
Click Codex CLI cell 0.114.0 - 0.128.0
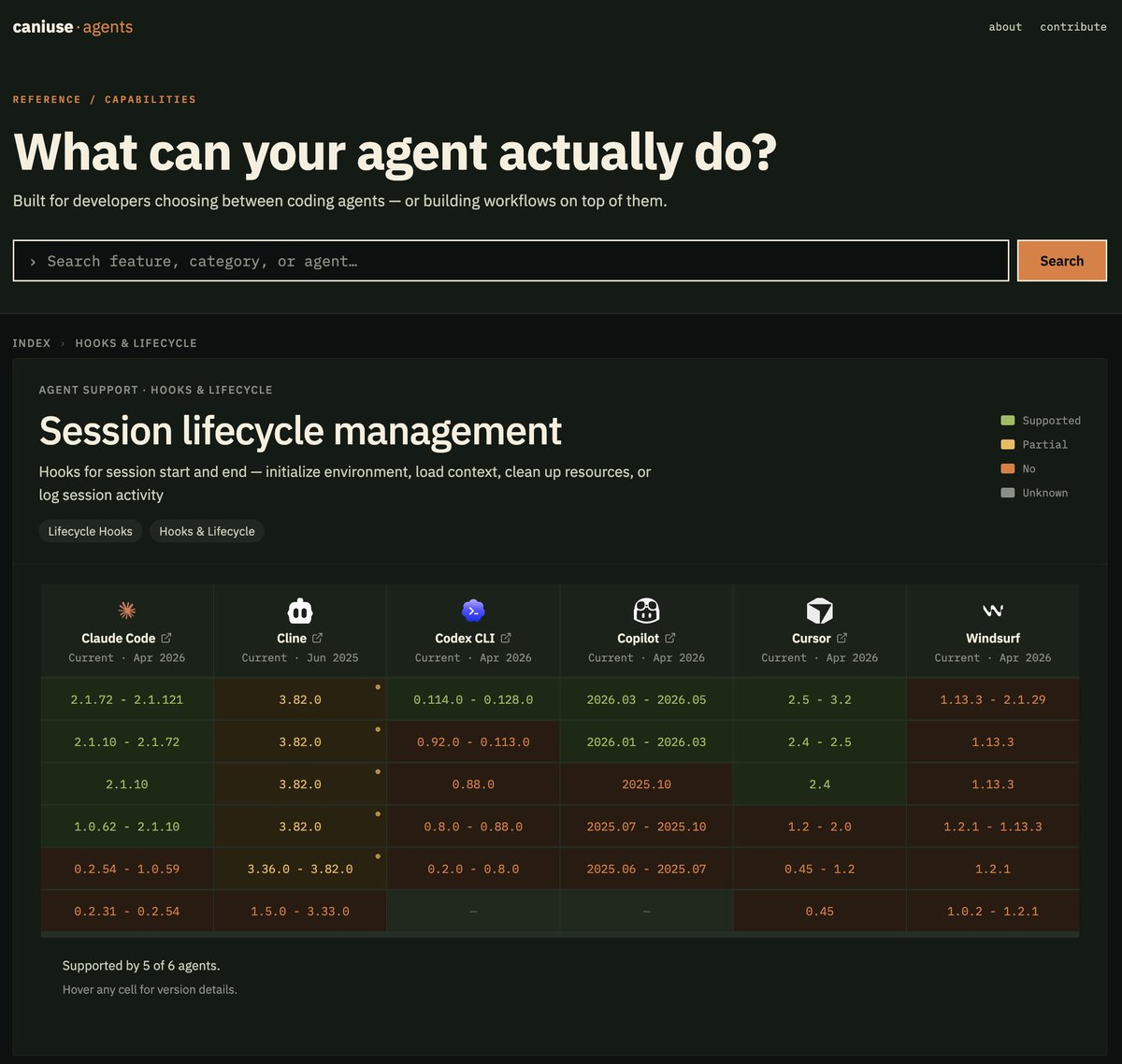point(473,699)
